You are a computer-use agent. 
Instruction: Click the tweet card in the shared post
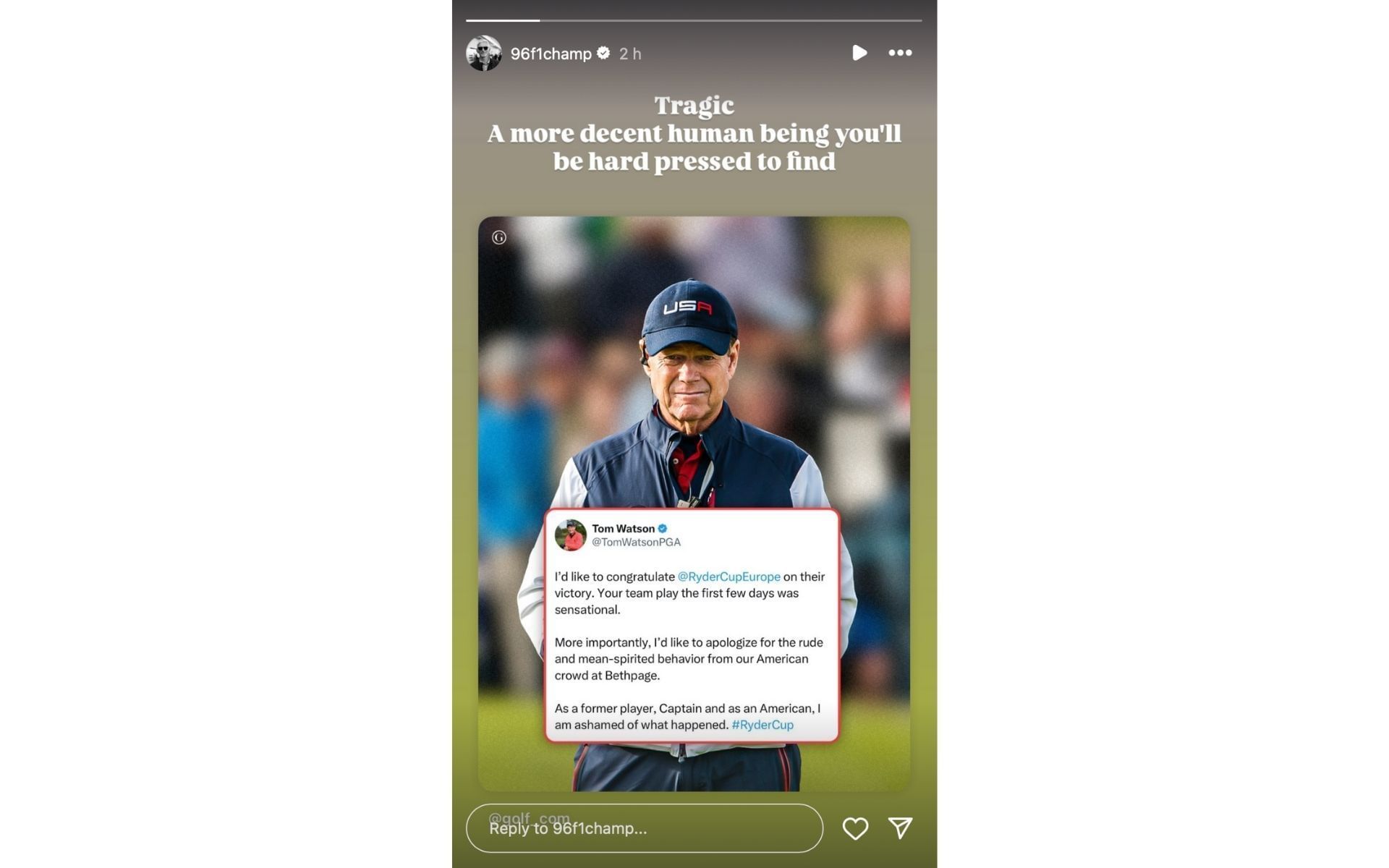(x=692, y=626)
